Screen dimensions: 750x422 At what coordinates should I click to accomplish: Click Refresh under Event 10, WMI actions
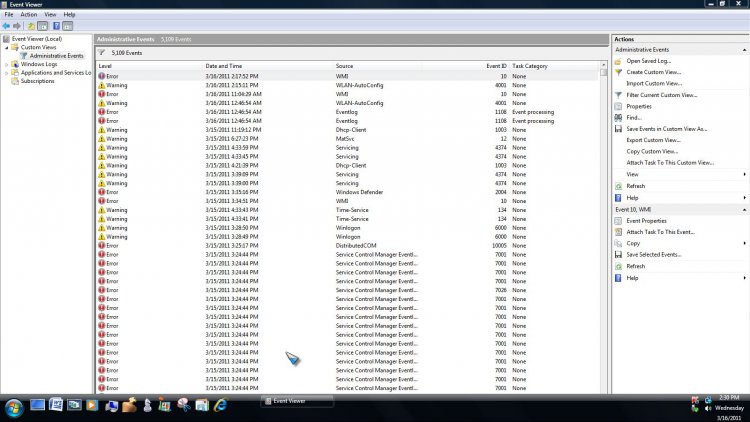pos(636,267)
